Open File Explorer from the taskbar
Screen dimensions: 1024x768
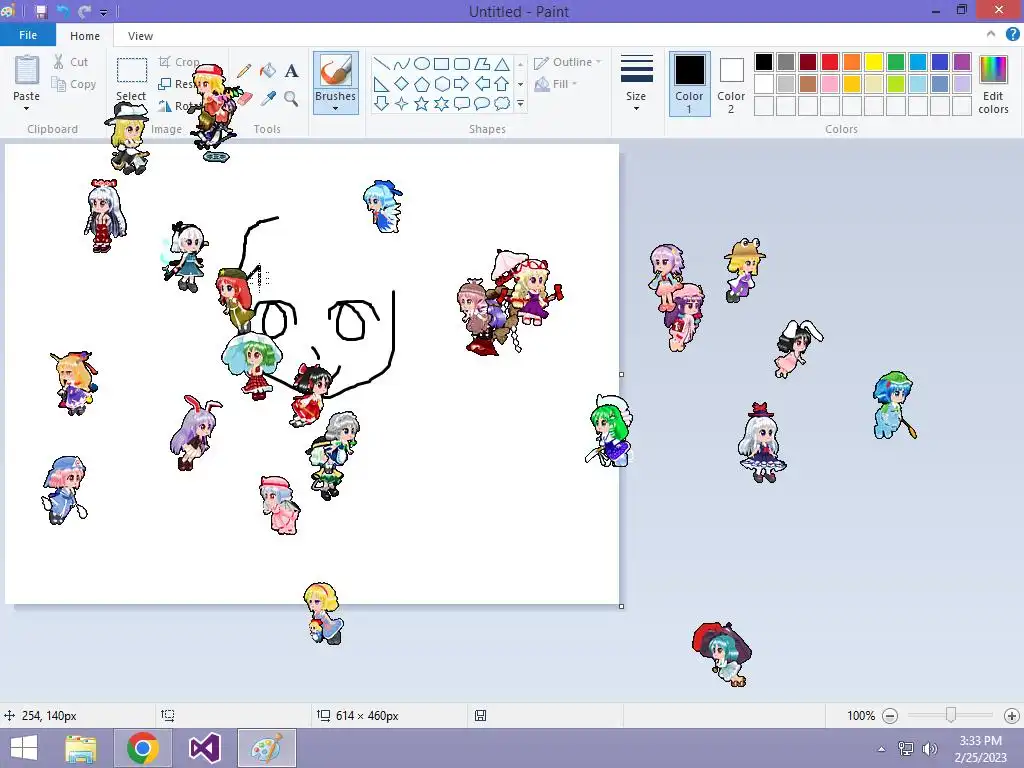pyautogui.click(x=81, y=748)
